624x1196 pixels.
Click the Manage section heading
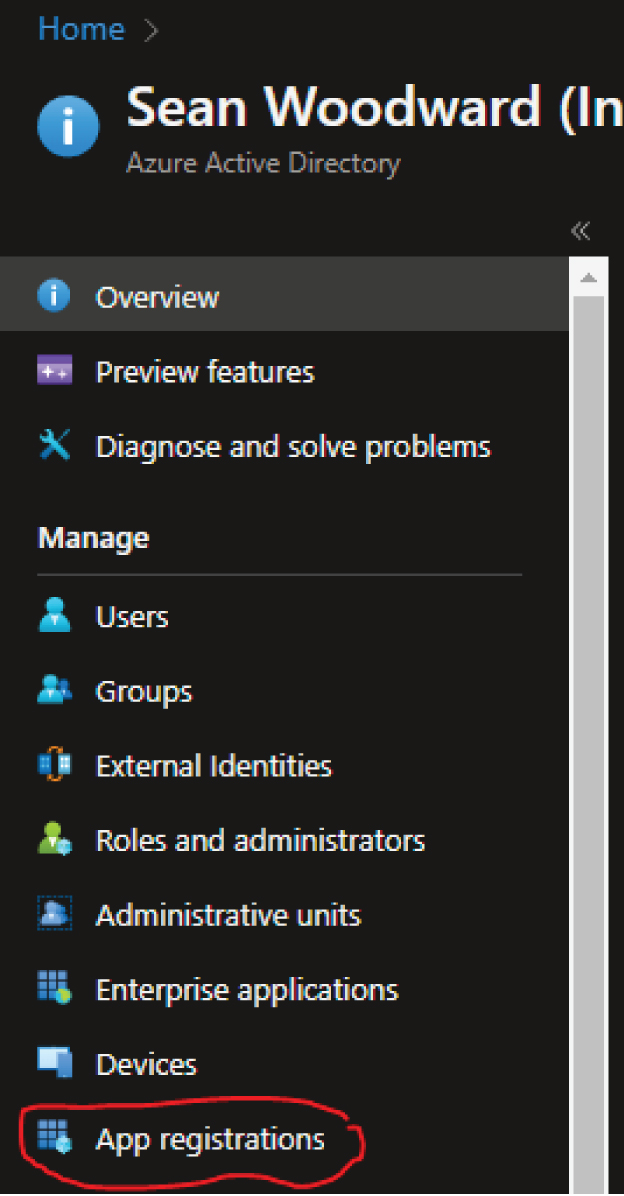click(93, 539)
